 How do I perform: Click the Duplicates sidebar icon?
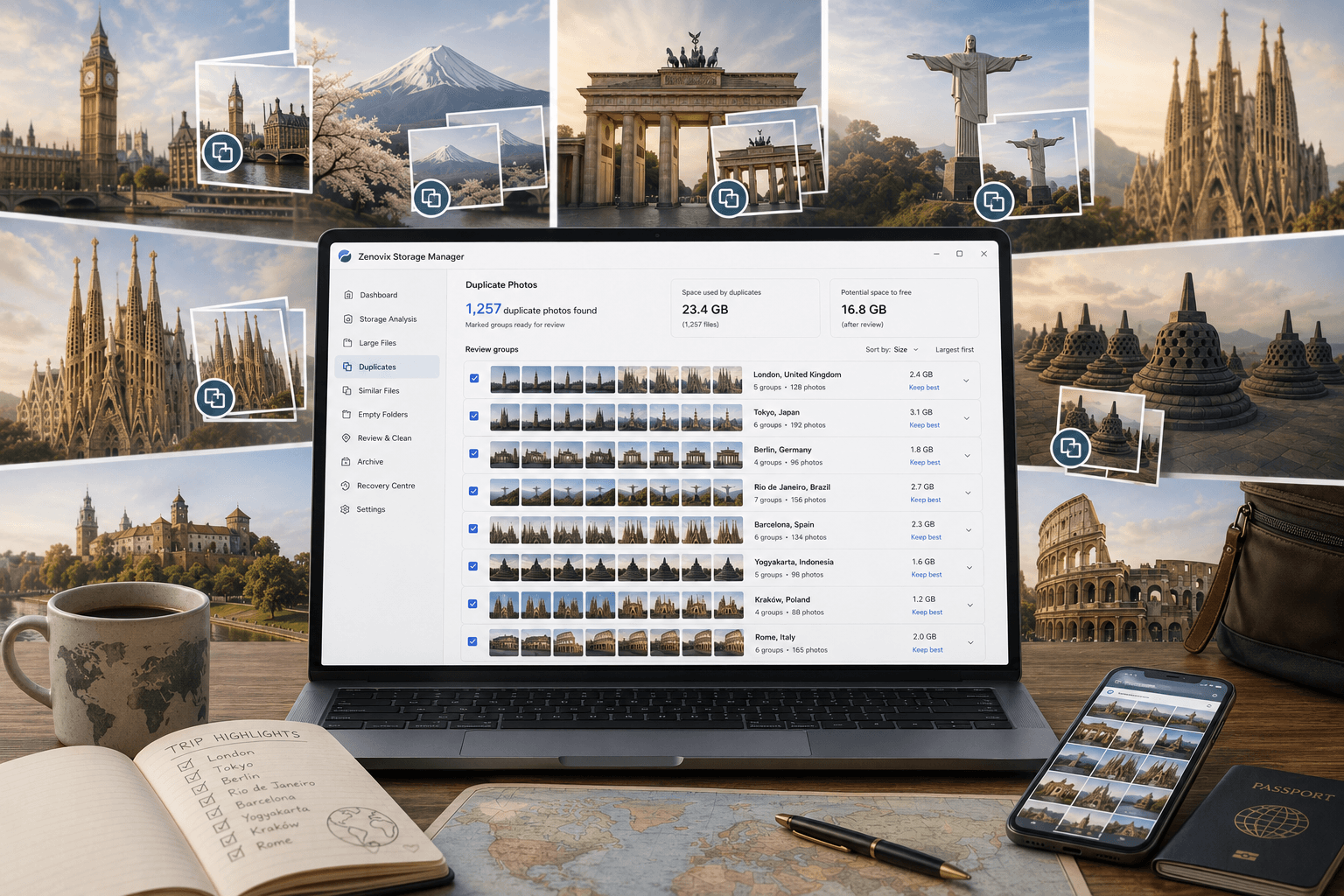[x=347, y=367]
